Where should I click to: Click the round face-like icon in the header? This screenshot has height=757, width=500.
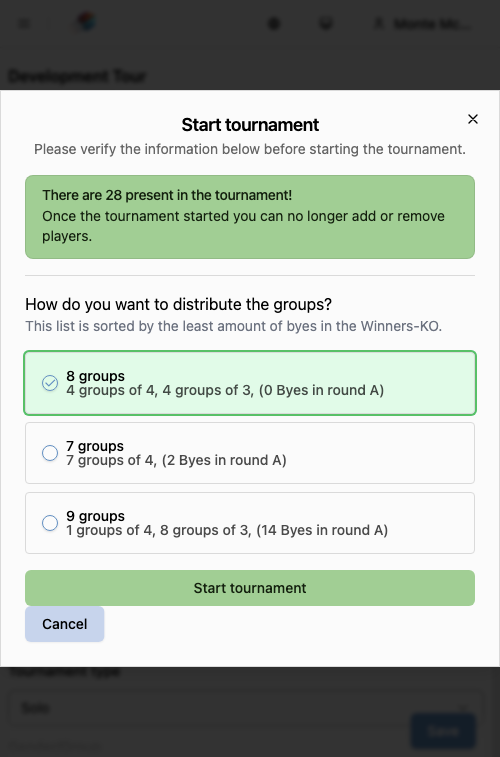pyautogui.click(x=326, y=23)
